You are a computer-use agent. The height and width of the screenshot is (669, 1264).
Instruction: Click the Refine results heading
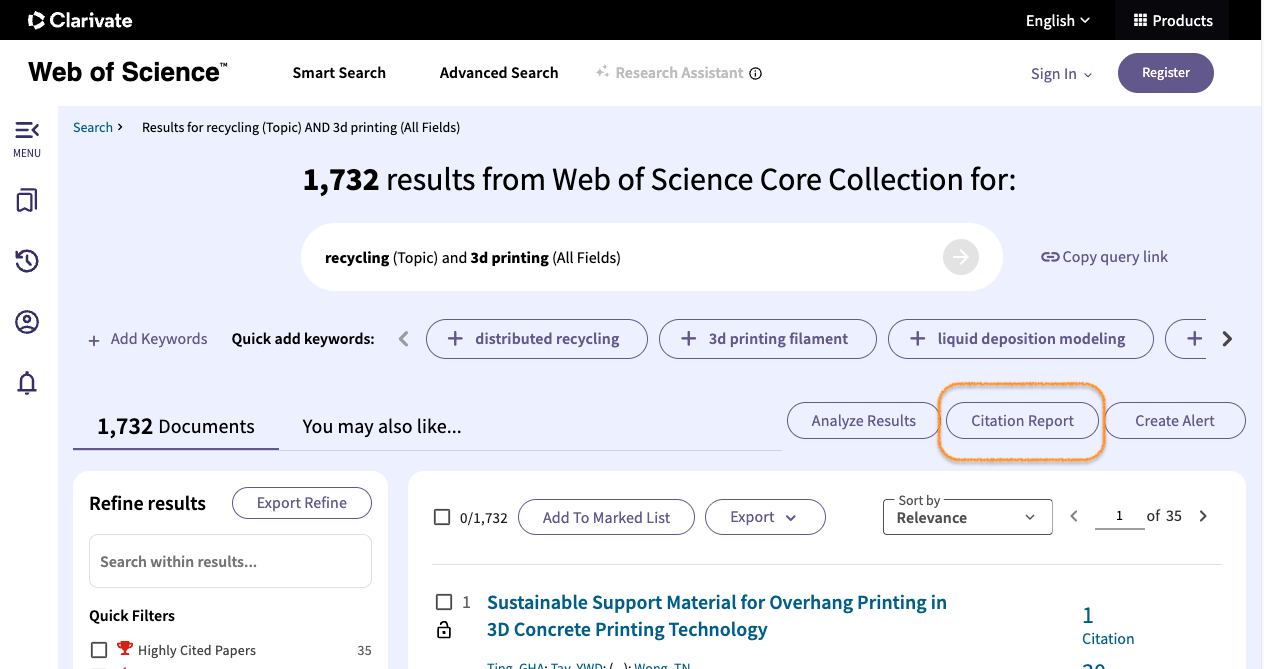(x=147, y=503)
